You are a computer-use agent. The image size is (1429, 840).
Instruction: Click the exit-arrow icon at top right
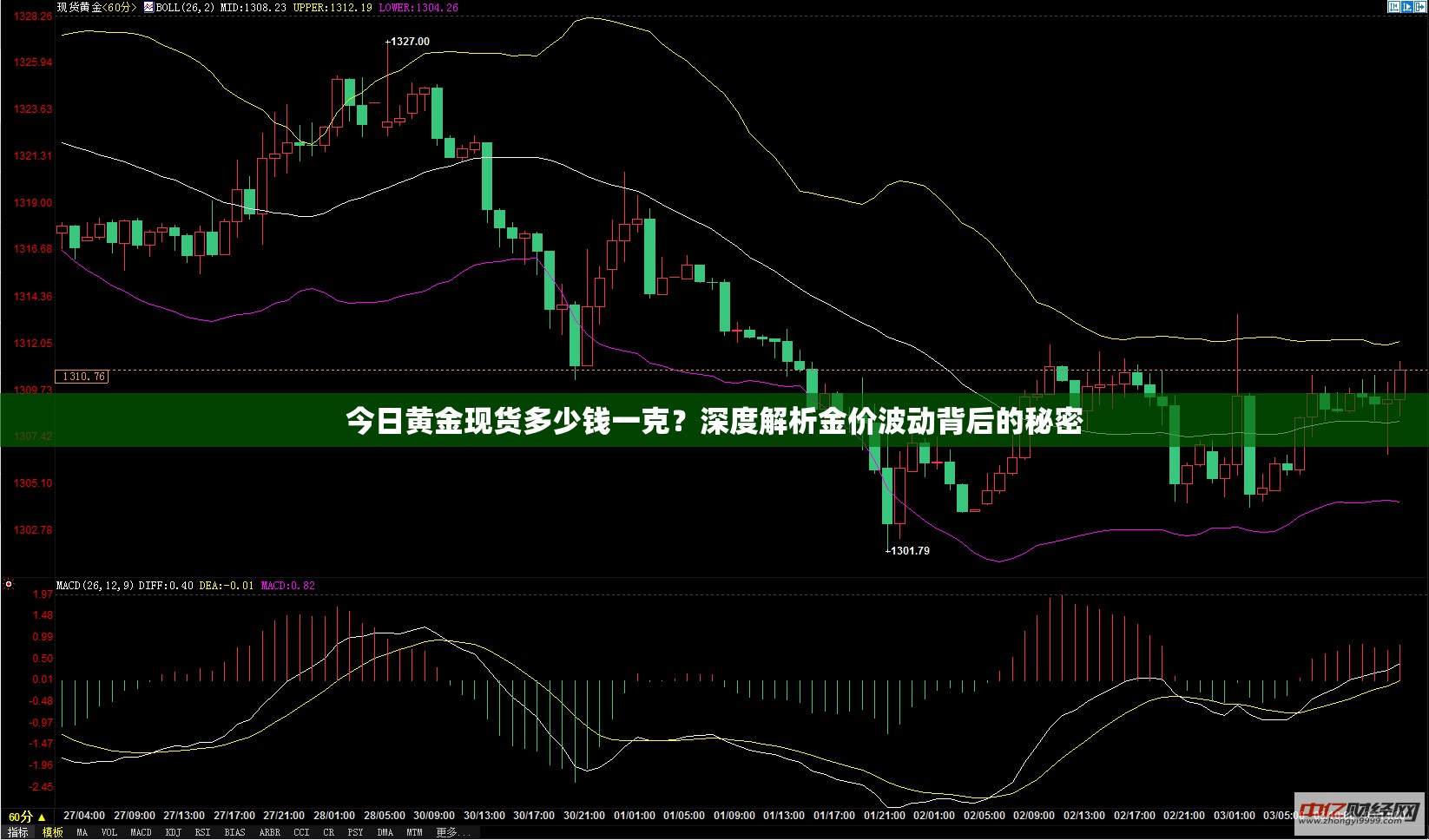click(1420, 7)
